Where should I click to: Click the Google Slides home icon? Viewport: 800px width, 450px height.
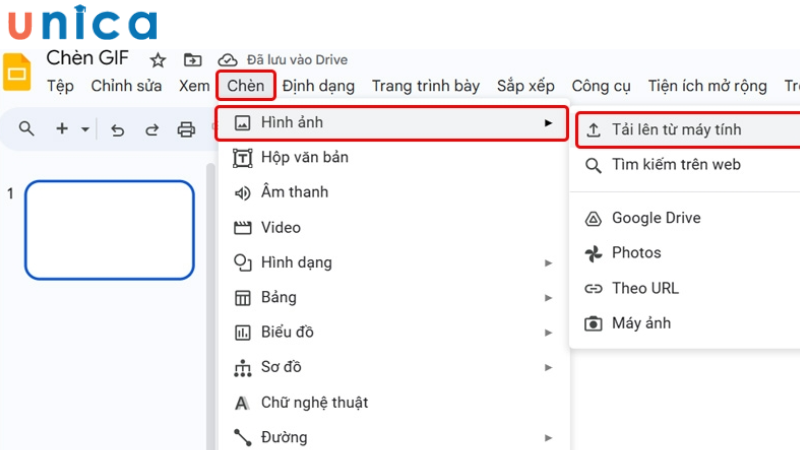pos(17,71)
